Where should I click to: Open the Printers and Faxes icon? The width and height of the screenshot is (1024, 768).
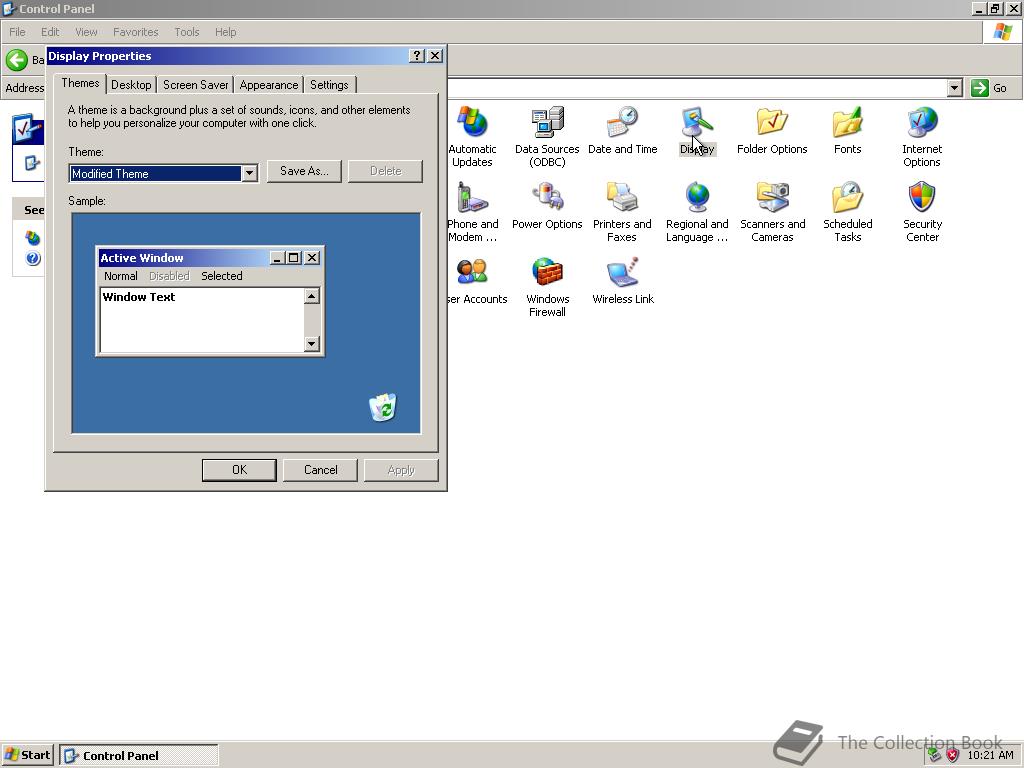click(622, 197)
